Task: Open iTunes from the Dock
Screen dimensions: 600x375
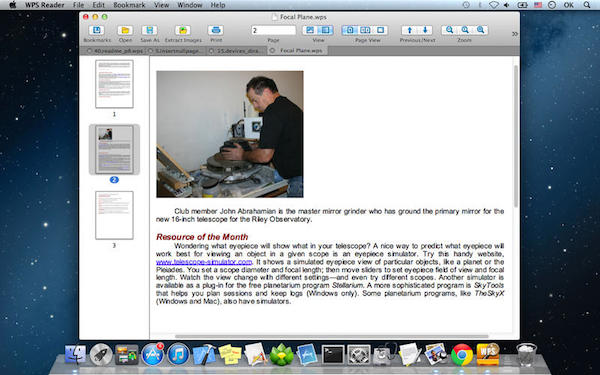Action: pos(178,354)
